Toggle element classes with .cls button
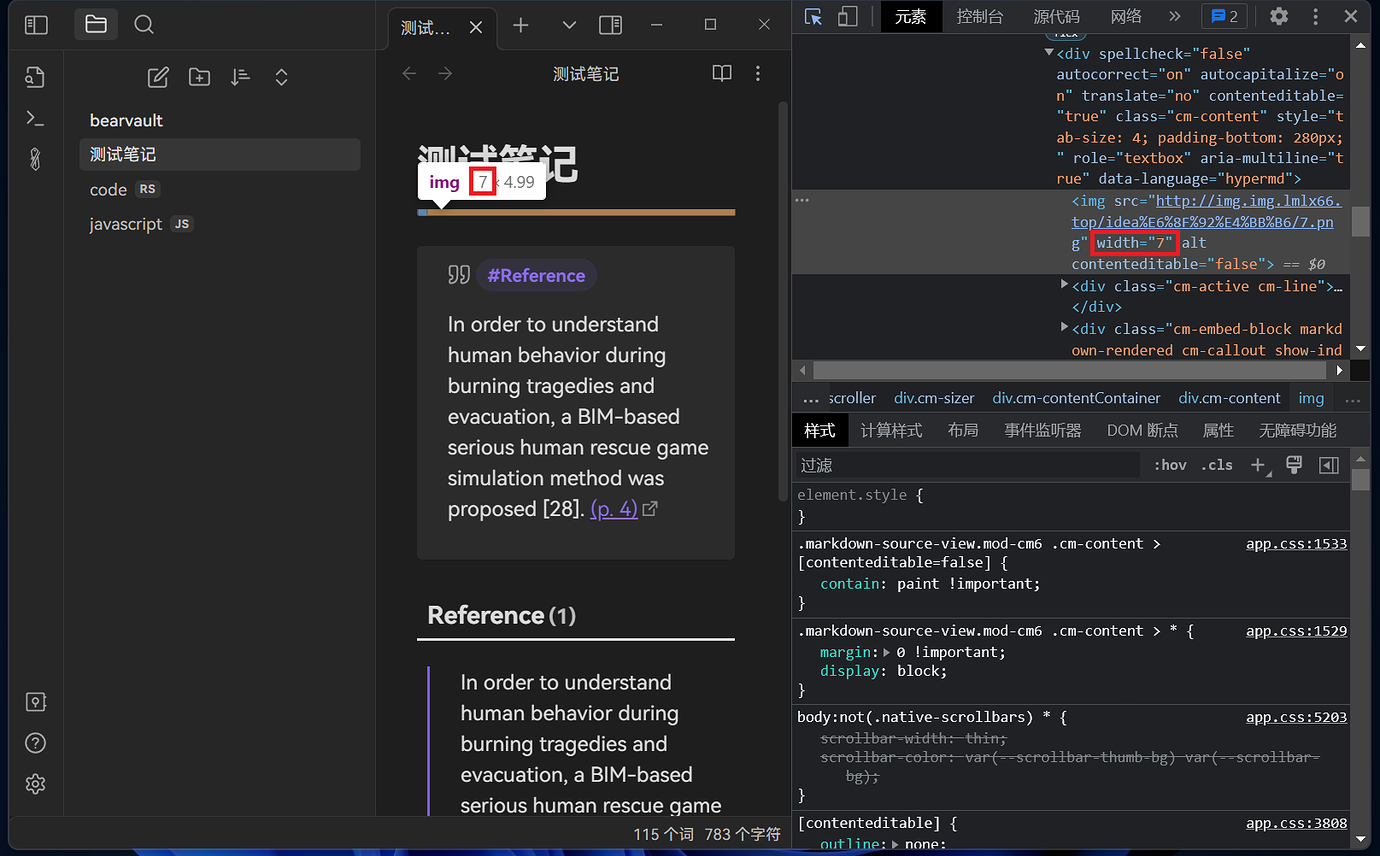Screen dimensions: 1380x856 click(1216, 464)
